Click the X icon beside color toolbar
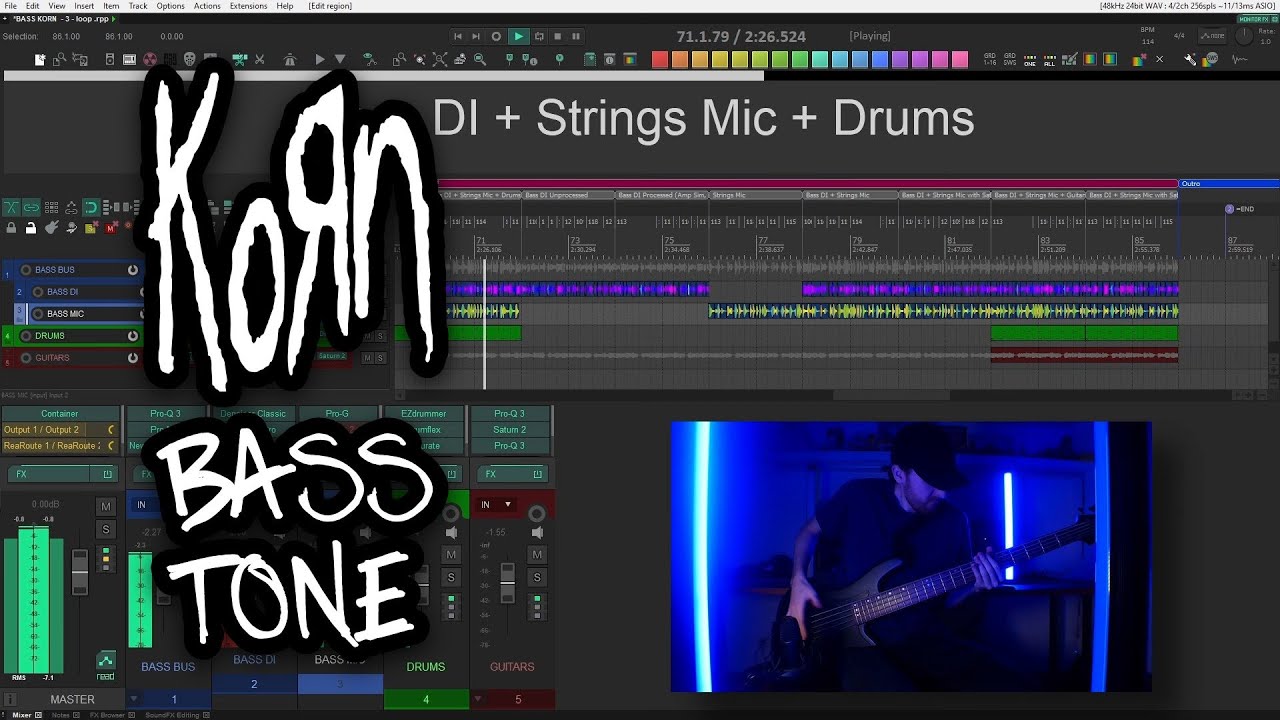The image size is (1280, 720). click(x=1160, y=60)
